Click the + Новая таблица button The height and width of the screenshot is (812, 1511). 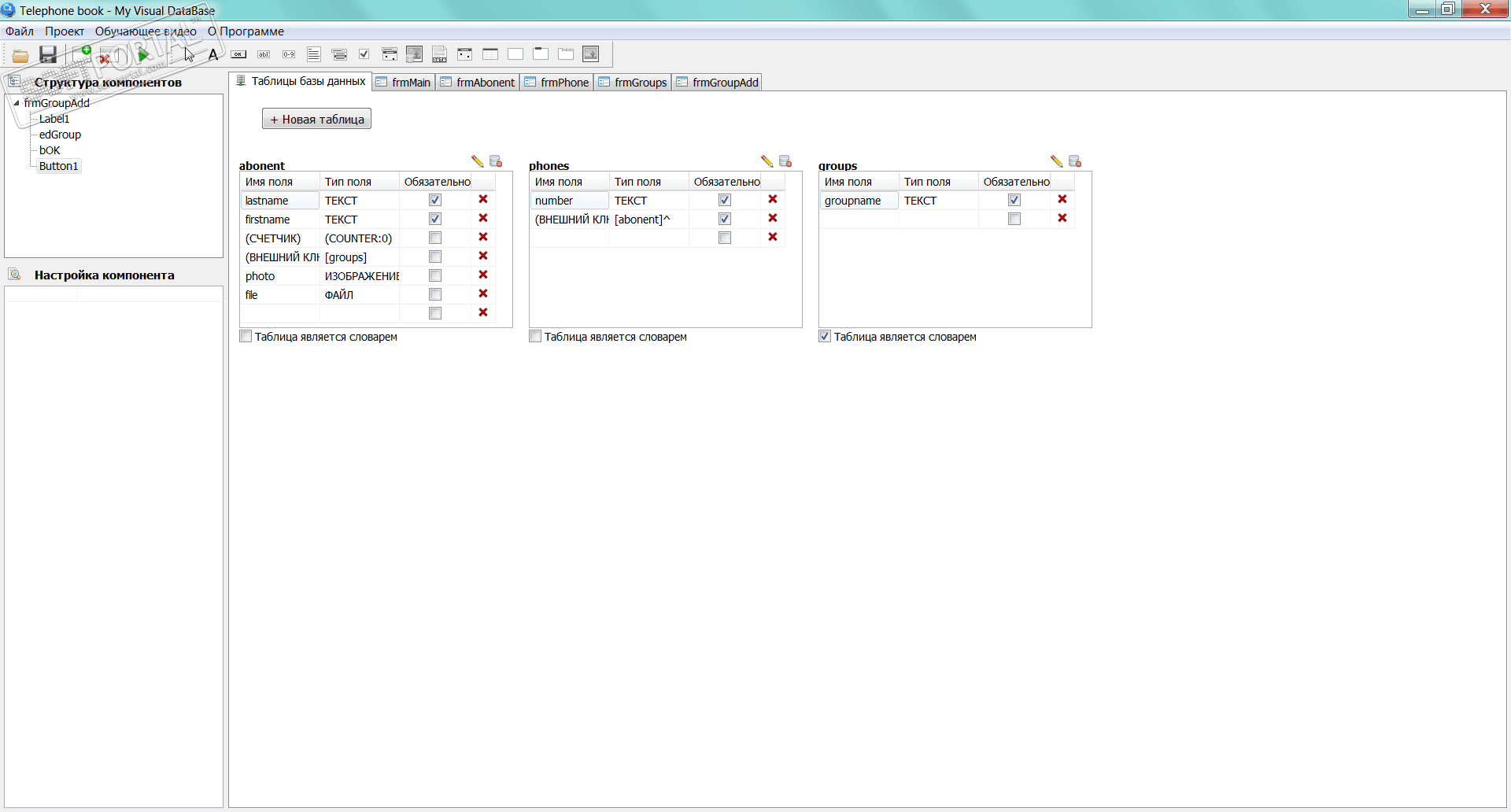pyautogui.click(x=316, y=120)
